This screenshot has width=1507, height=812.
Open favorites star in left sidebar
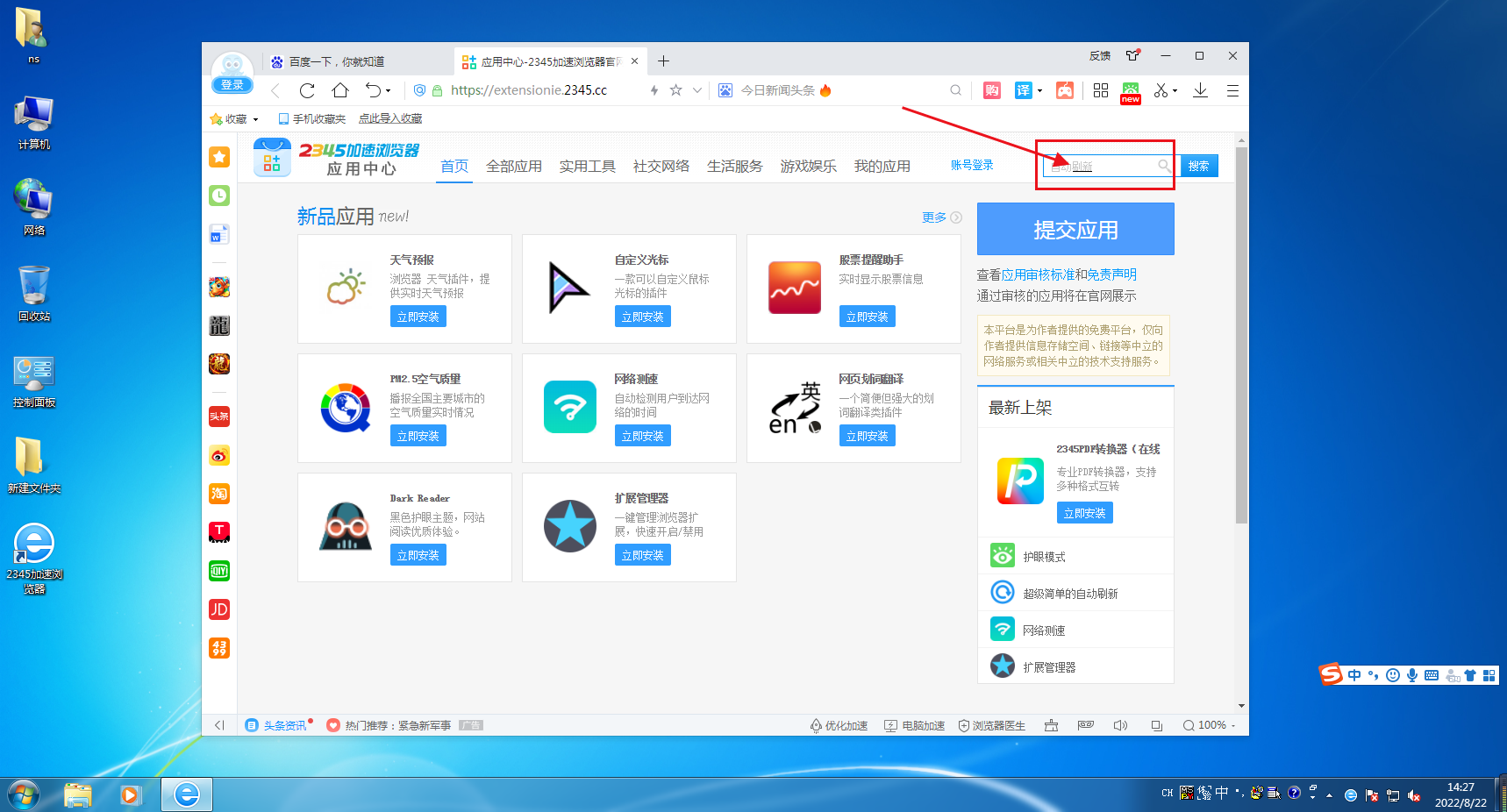pyautogui.click(x=219, y=157)
